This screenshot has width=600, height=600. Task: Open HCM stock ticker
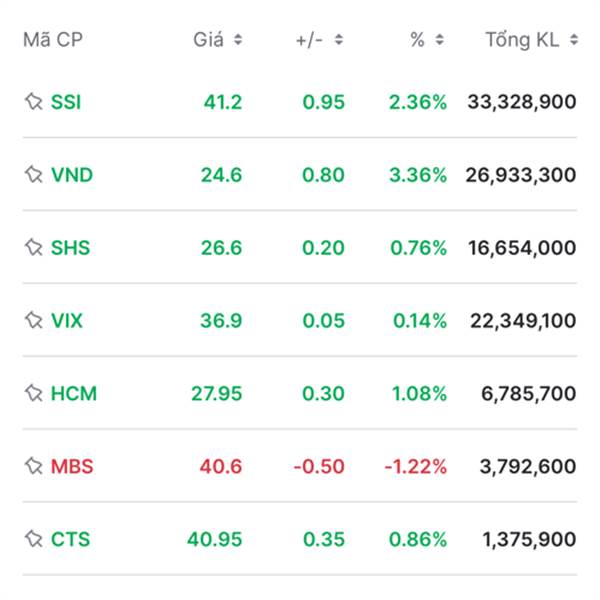[x=74, y=393]
